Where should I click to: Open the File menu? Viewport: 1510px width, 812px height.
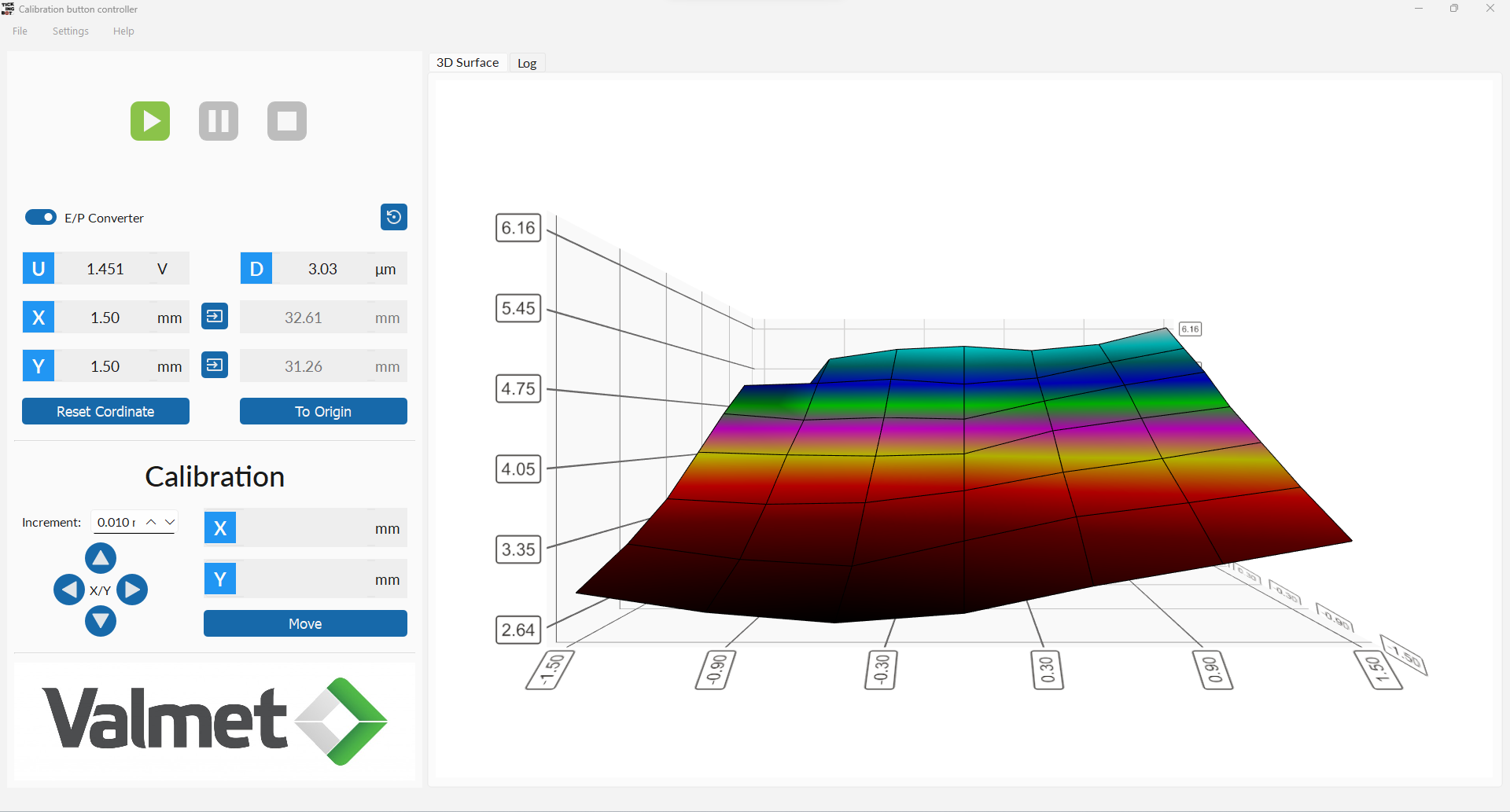click(x=20, y=31)
